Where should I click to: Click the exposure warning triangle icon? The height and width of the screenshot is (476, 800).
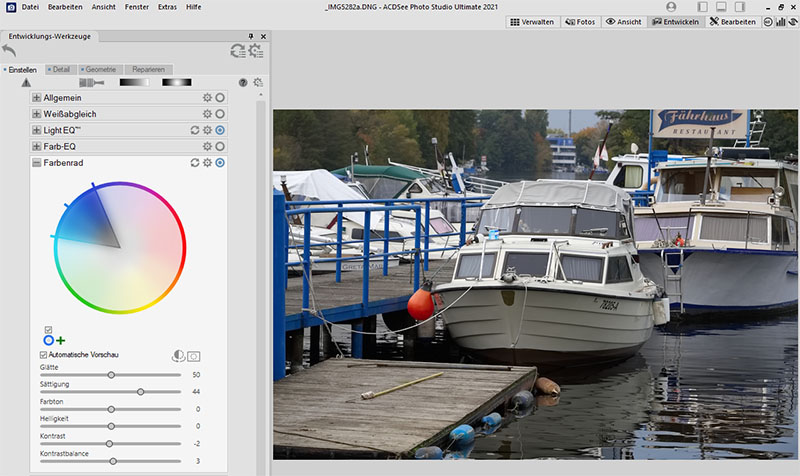click(x=26, y=83)
